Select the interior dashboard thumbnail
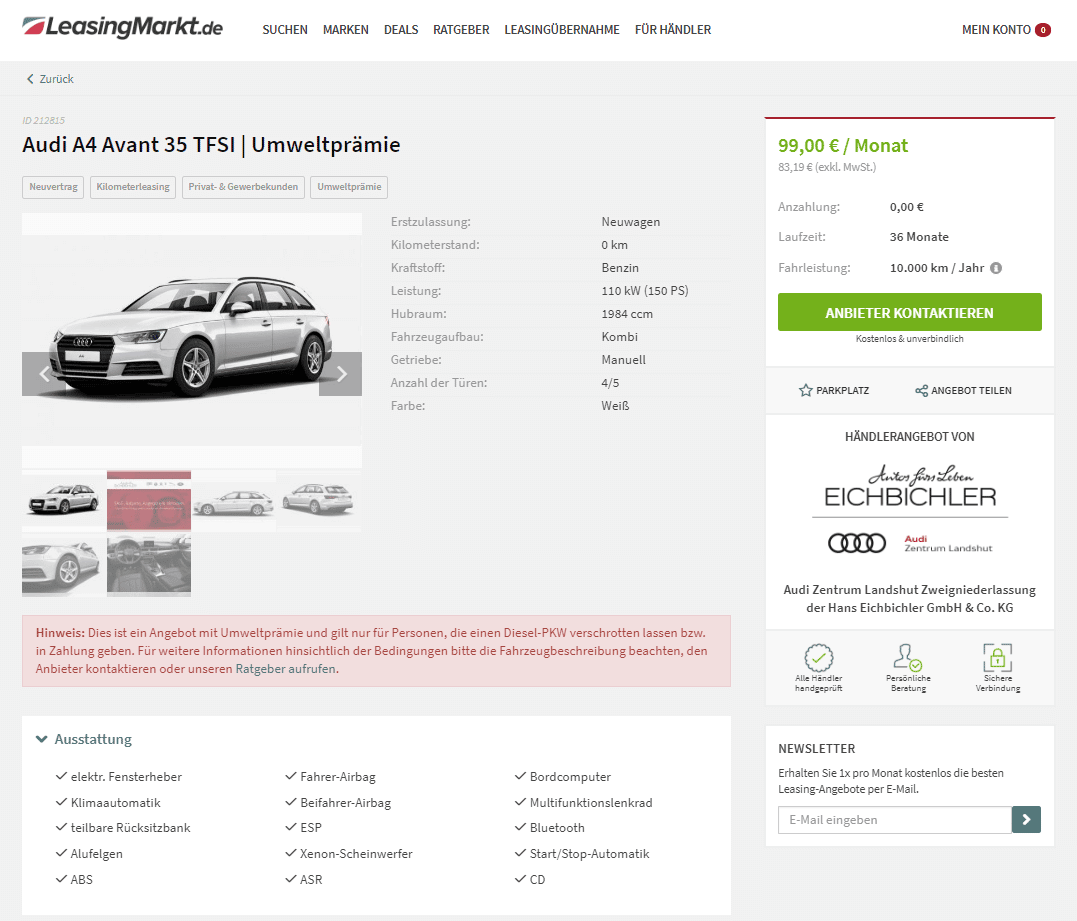The height and width of the screenshot is (921, 1077). pos(149,565)
